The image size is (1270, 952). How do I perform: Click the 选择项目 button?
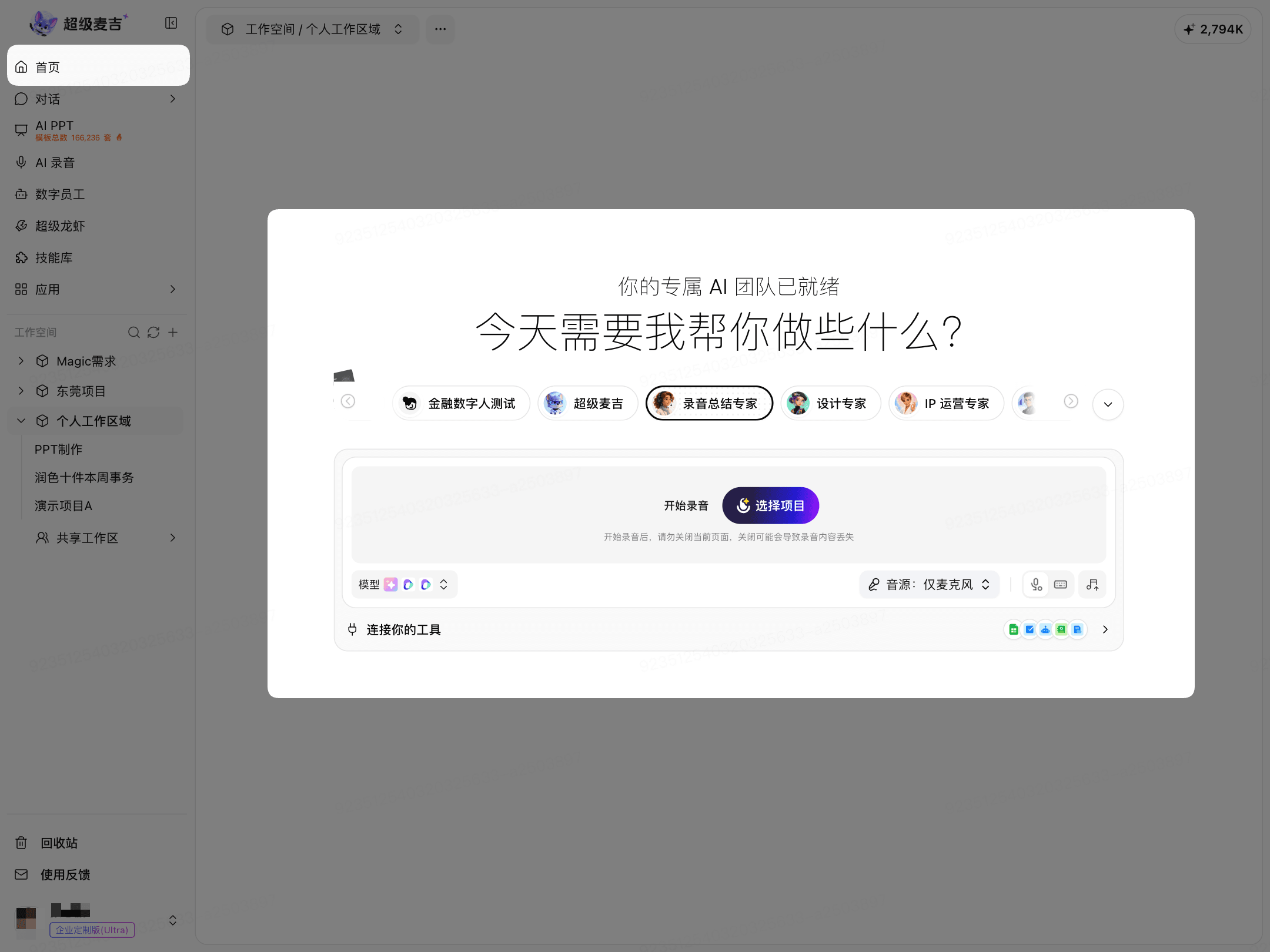[x=770, y=505]
